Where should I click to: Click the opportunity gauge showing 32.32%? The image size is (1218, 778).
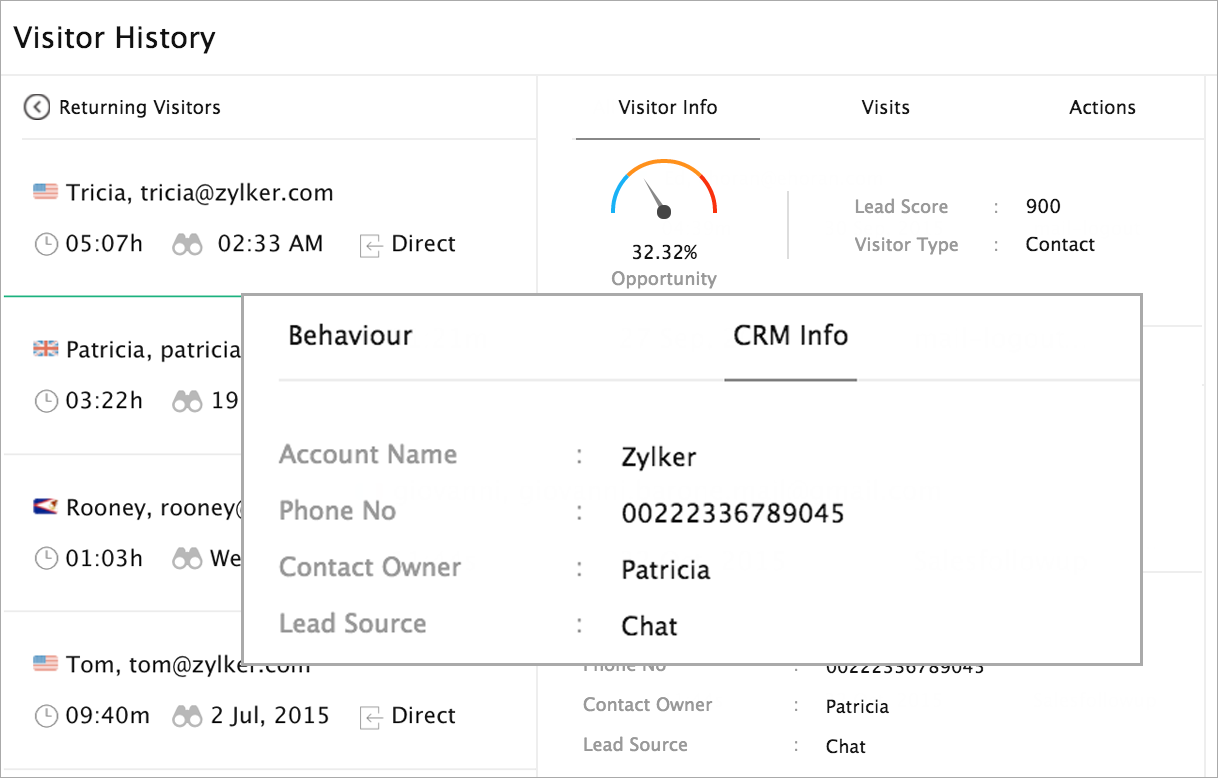pyautogui.click(x=664, y=190)
